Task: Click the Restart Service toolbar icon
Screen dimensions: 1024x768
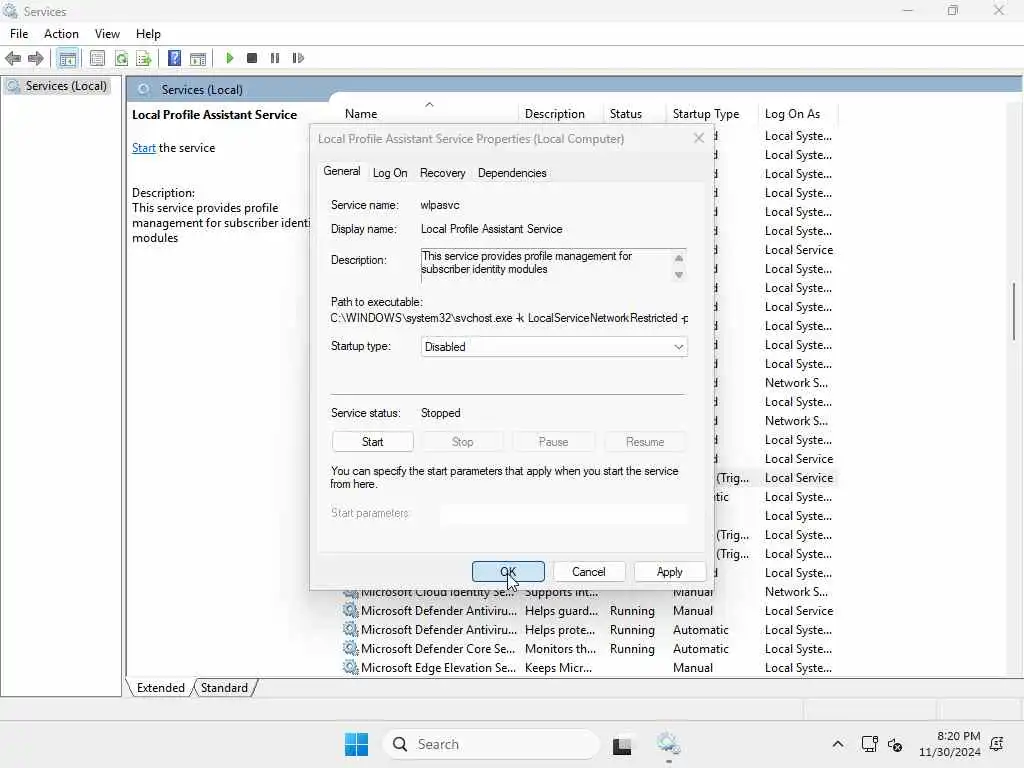Action: coord(298,58)
